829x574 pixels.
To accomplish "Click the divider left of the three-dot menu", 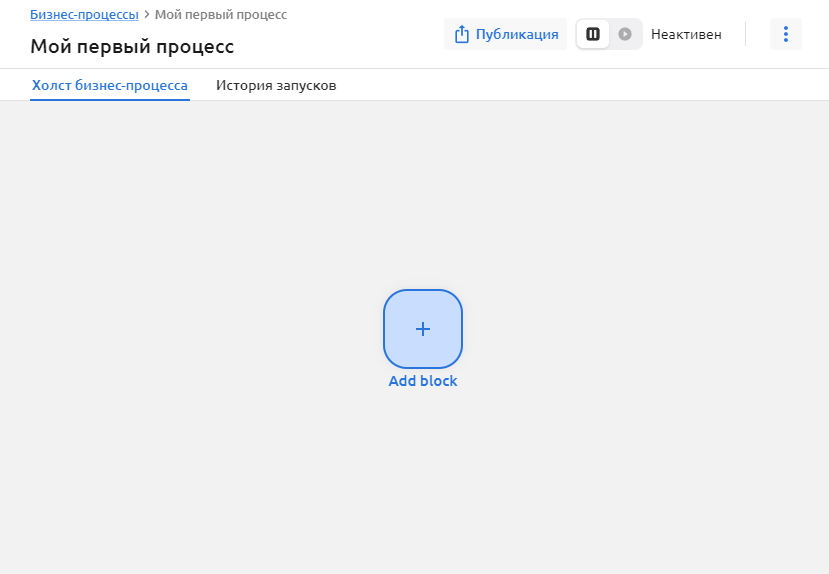I will [745, 34].
